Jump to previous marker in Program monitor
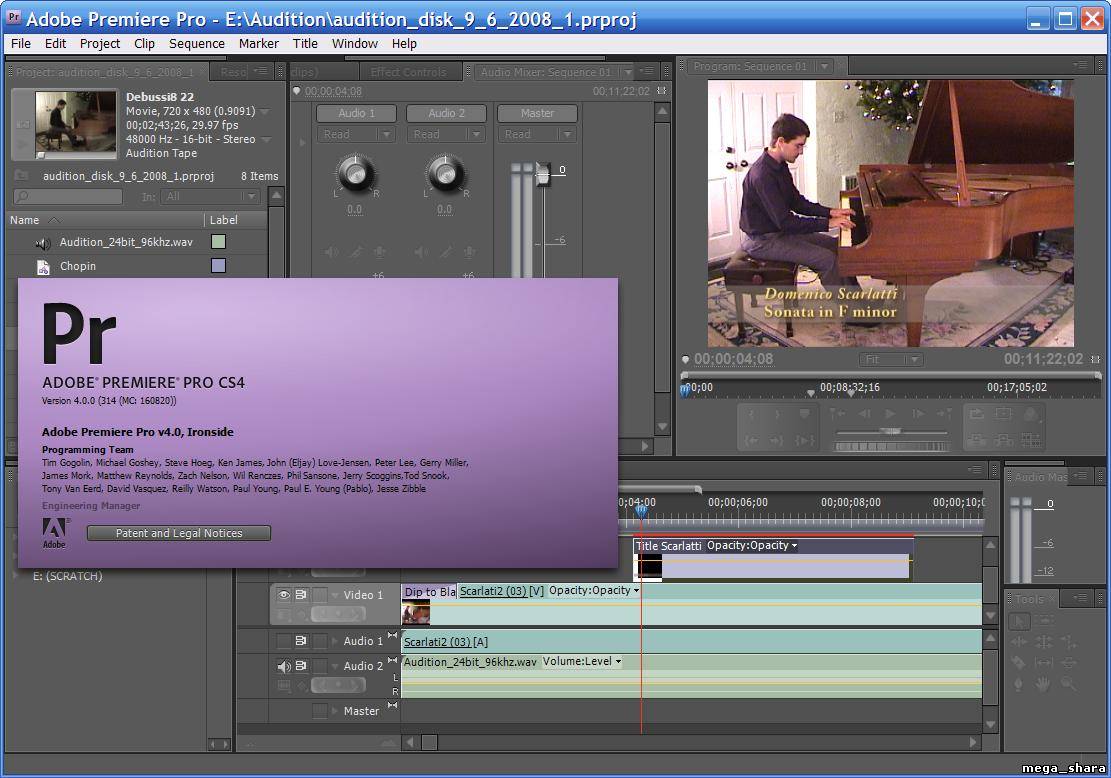 pos(838,414)
